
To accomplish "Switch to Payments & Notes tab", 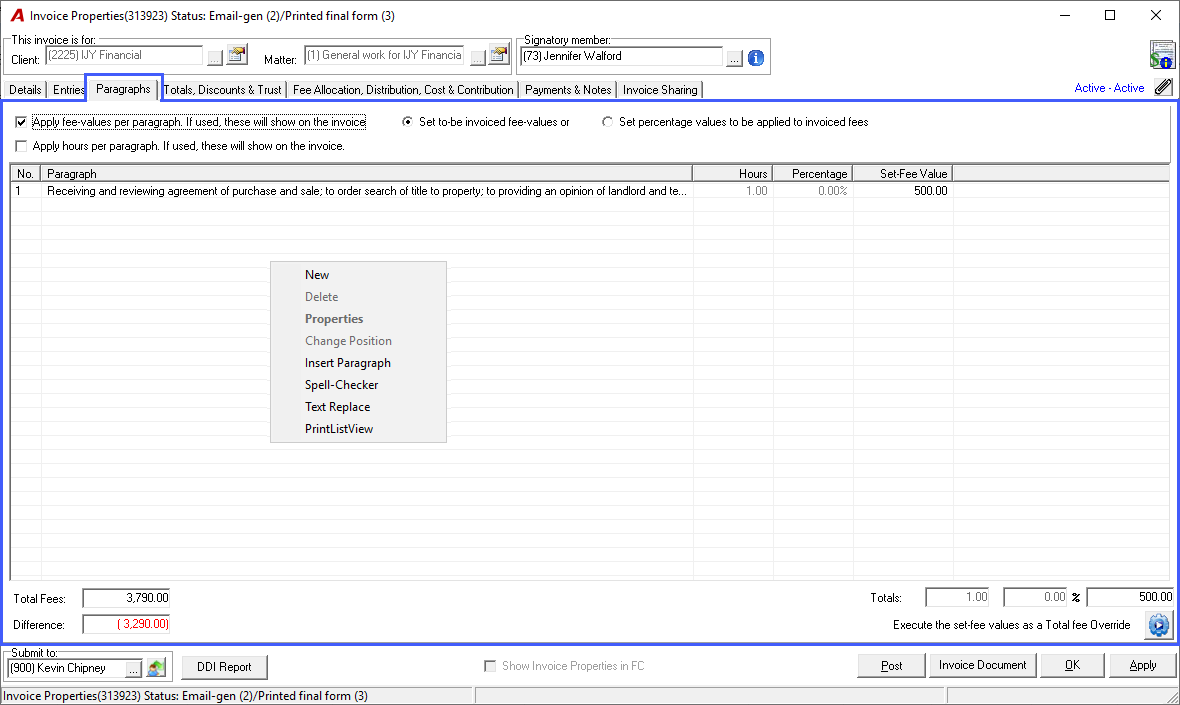I will 568,90.
